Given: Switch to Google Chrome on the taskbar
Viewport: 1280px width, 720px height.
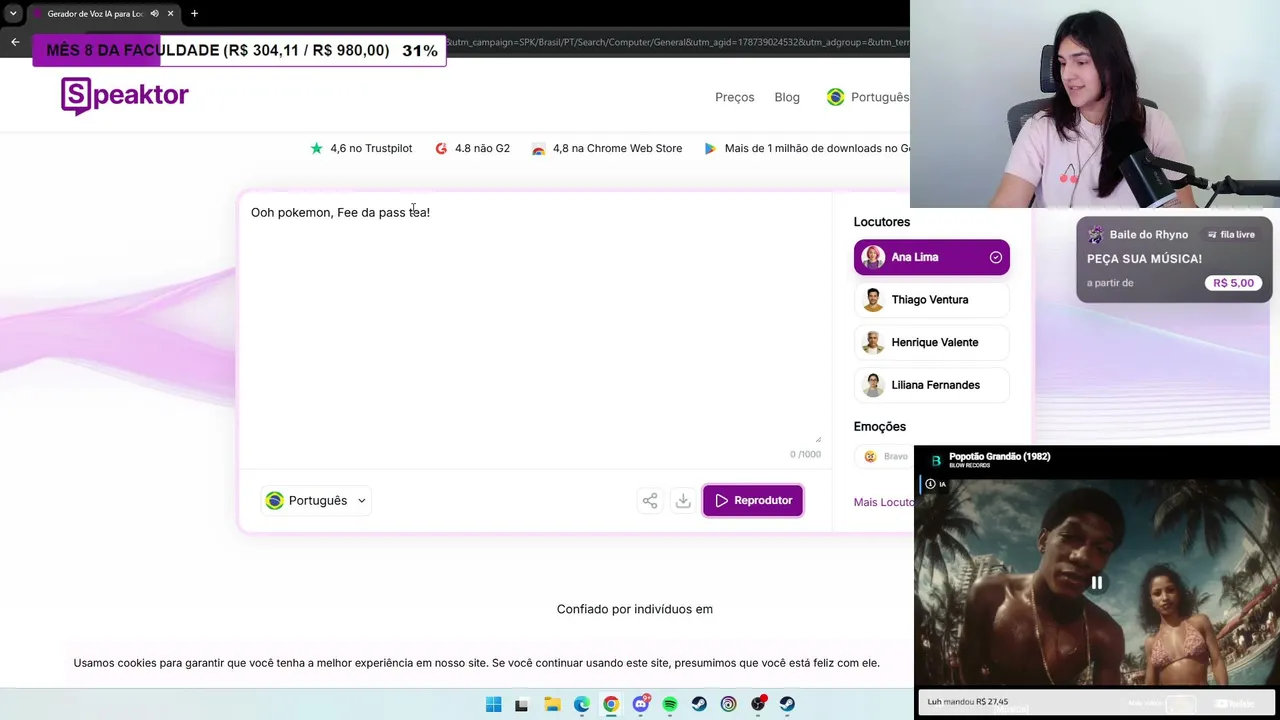Looking at the screenshot, I should point(611,704).
